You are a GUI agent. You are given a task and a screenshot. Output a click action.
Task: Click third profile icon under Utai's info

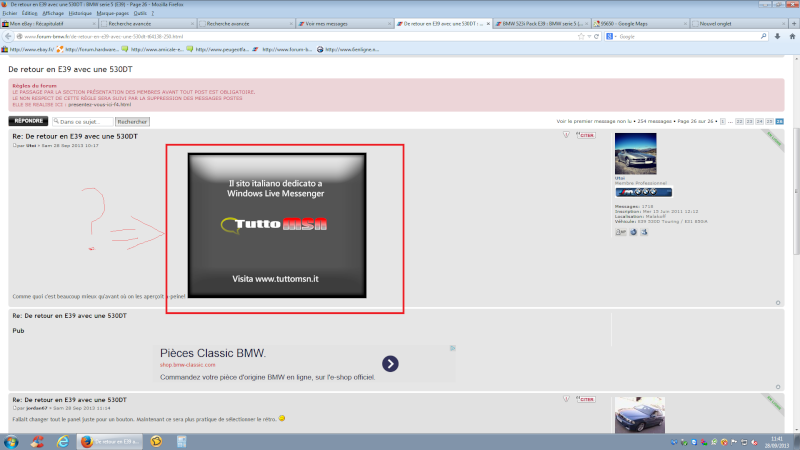(644, 232)
